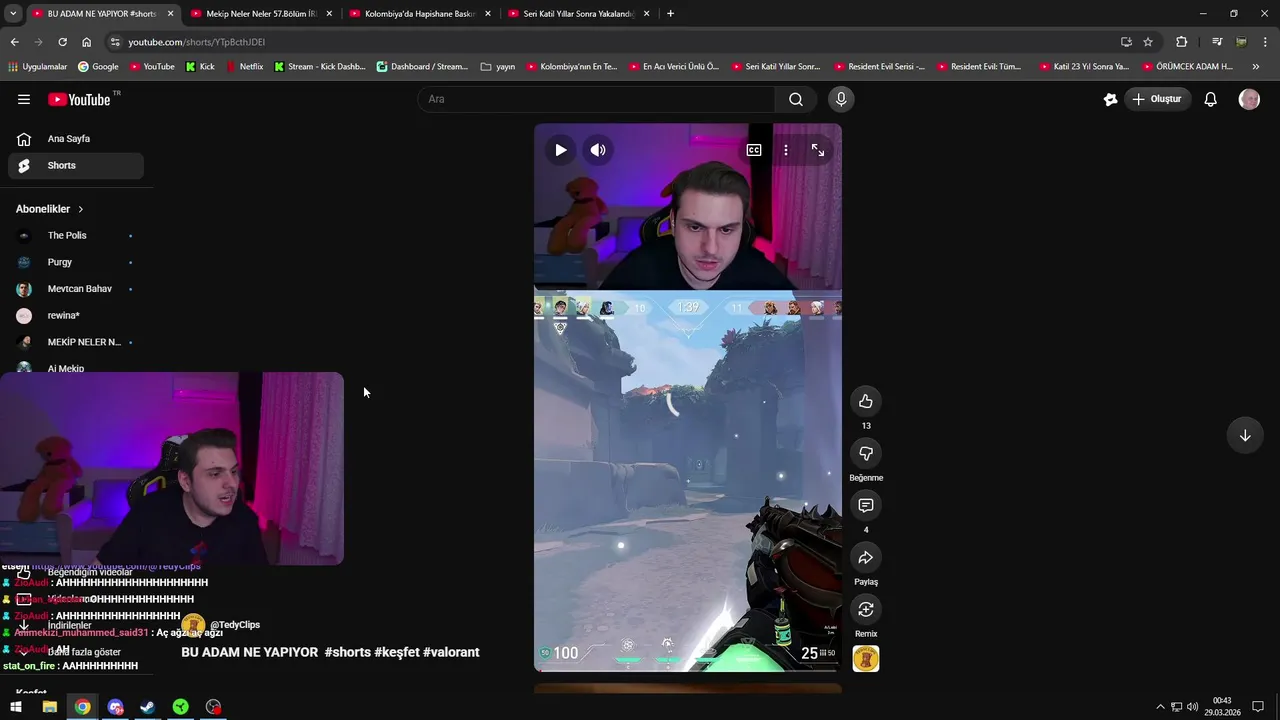Open File Explorer from taskbar
This screenshot has width=1280, height=720.
(49, 707)
